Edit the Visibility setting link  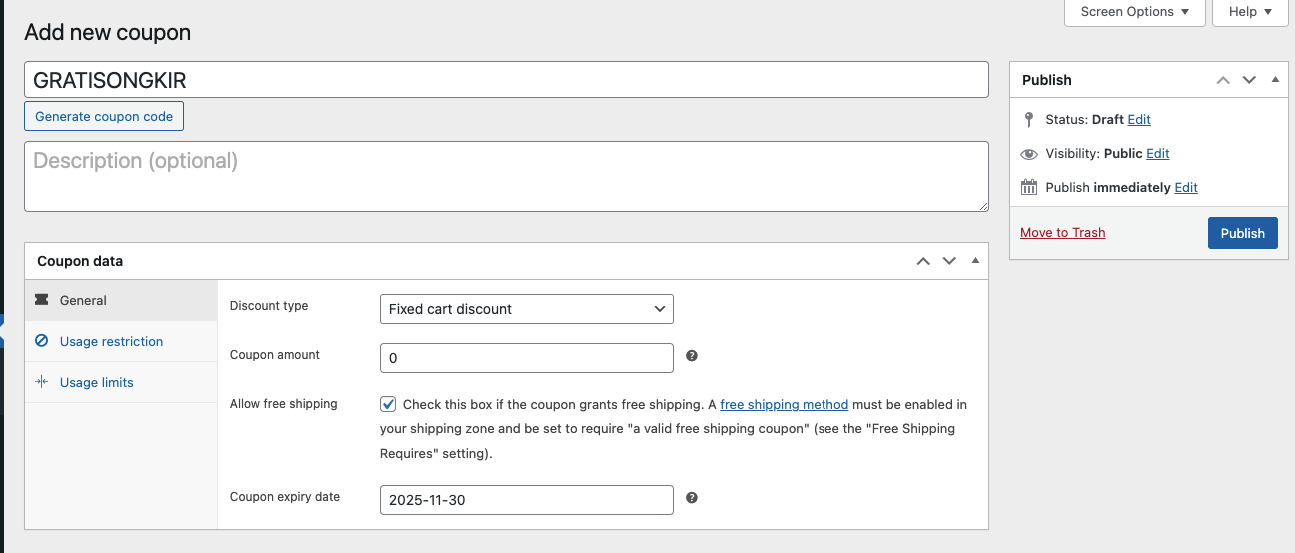click(1157, 154)
